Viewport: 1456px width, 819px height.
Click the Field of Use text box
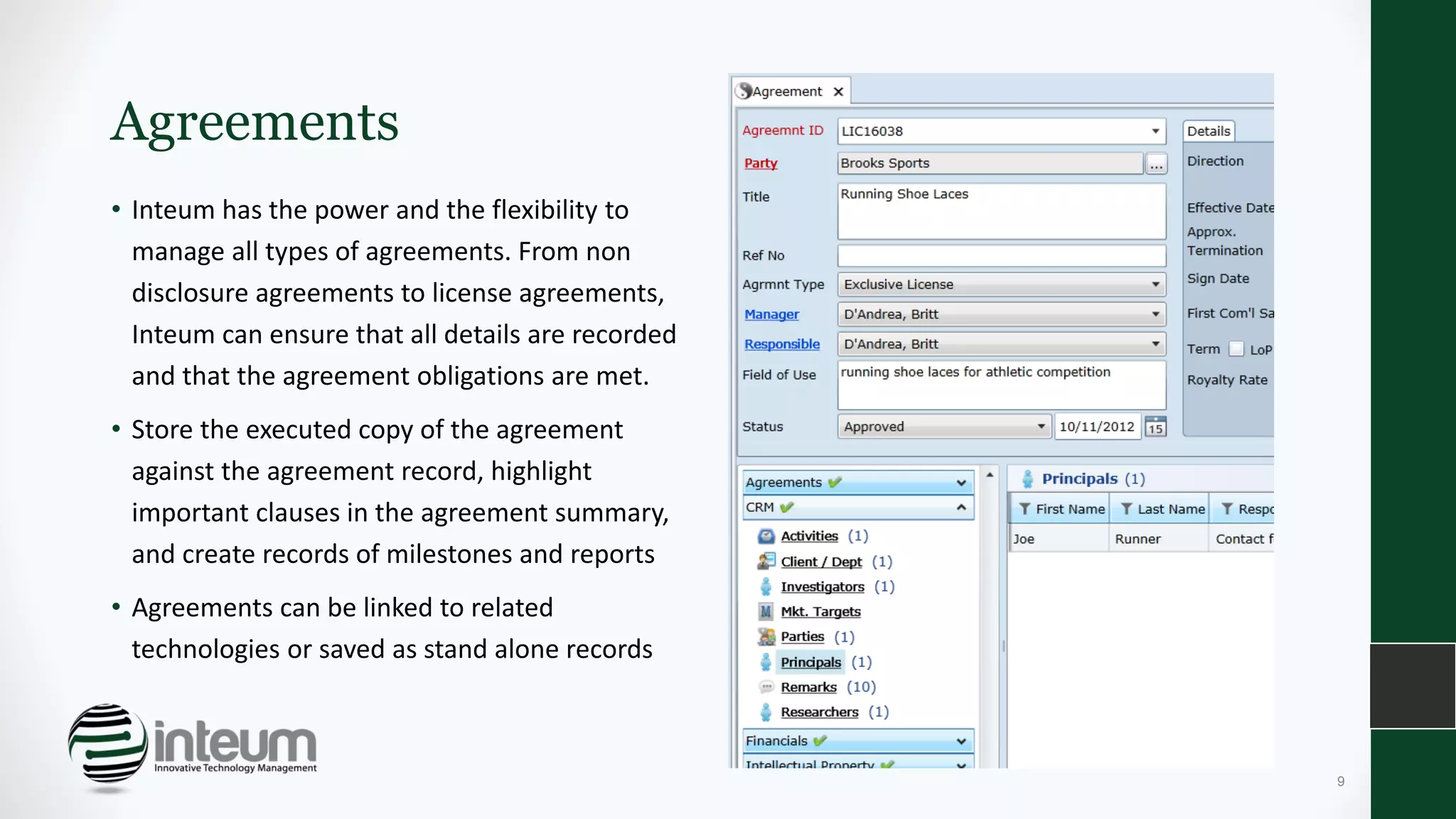[x=1002, y=385]
